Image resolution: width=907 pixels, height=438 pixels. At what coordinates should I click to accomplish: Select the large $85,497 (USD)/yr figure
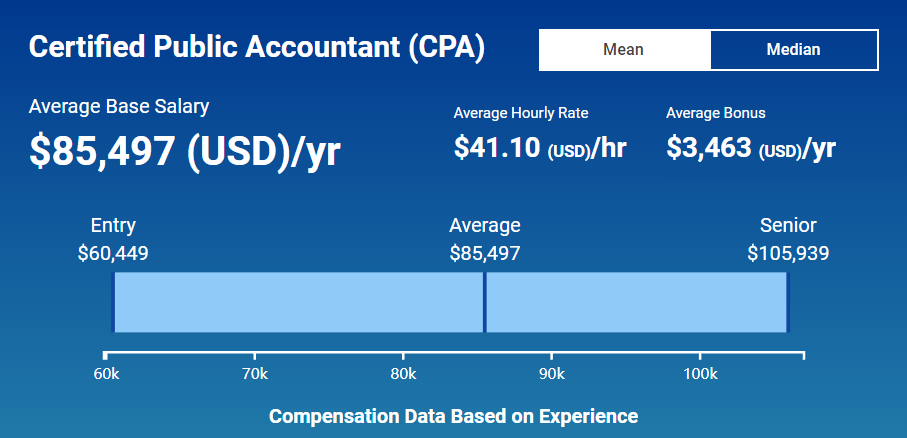185,150
